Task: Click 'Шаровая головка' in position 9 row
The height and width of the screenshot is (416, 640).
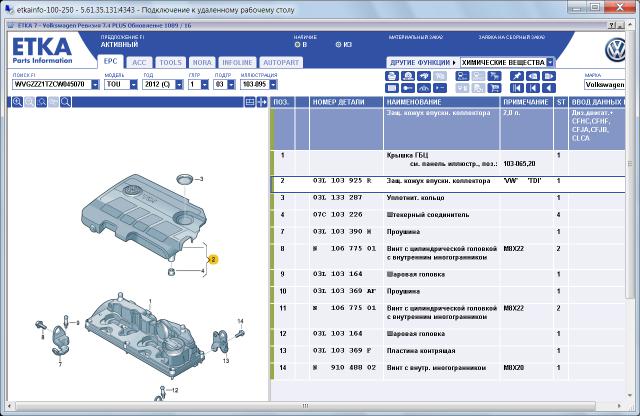Action: coord(416,274)
